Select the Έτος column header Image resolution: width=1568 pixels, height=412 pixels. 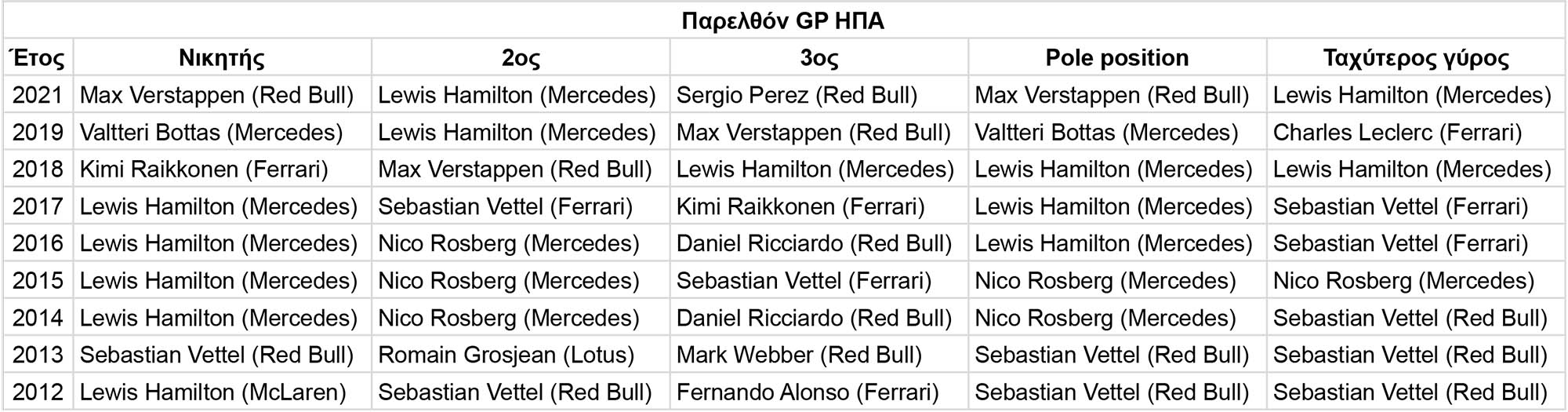(38, 58)
